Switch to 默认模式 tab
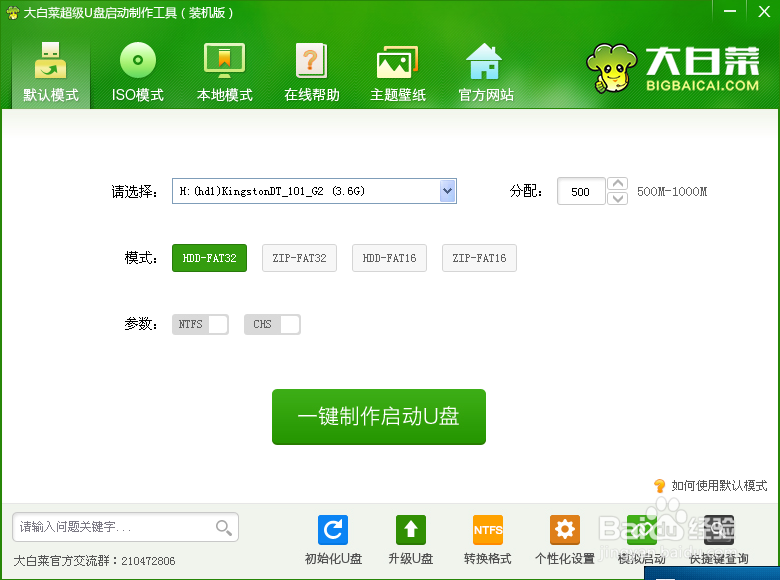780x580 pixels. pyautogui.click(x=51, y=72)
